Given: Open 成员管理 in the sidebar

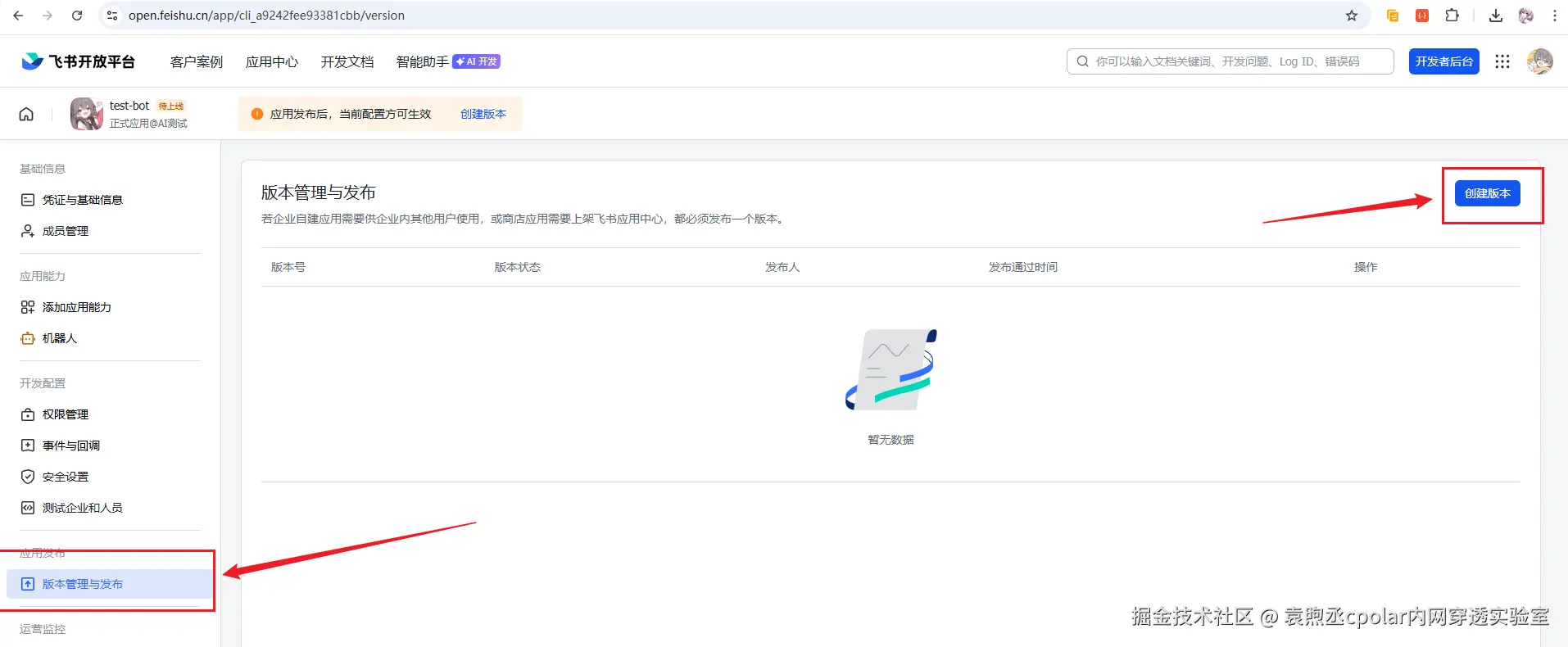Looking at the screenshot, I should click(x=66, y=231).
